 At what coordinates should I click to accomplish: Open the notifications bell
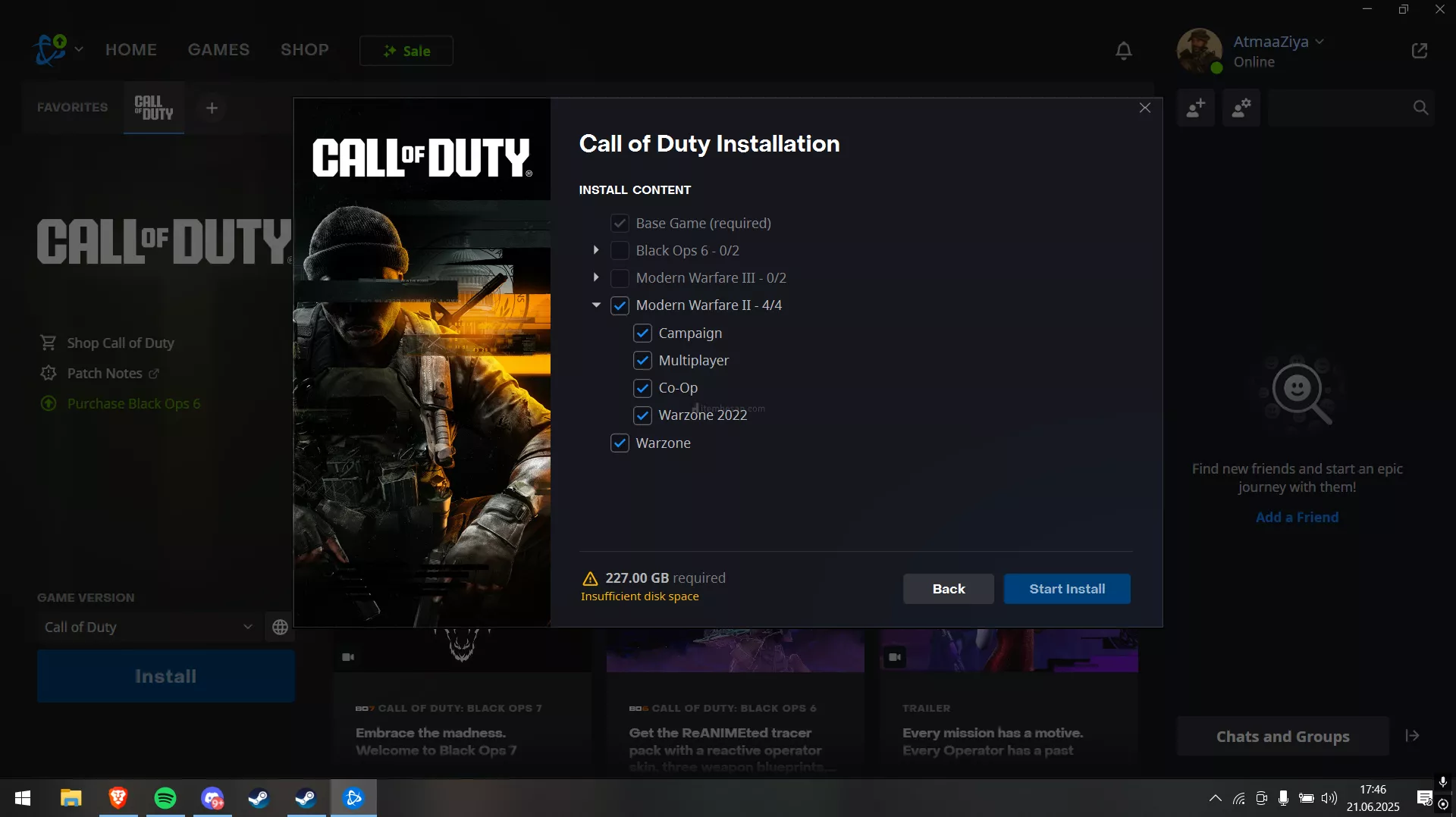tap(1123, 51)
